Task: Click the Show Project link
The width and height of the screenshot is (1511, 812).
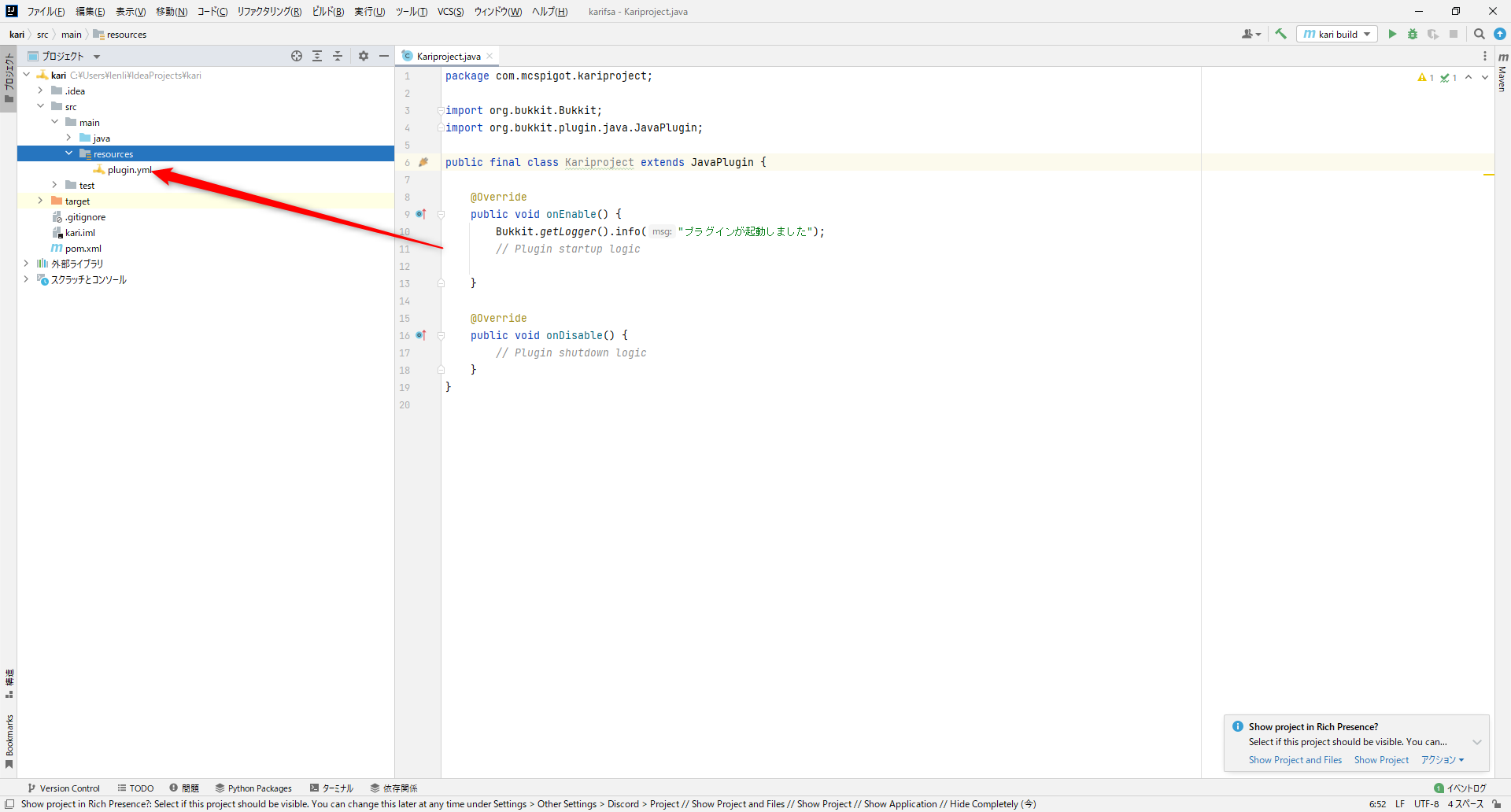Action: coord(1381,760)
